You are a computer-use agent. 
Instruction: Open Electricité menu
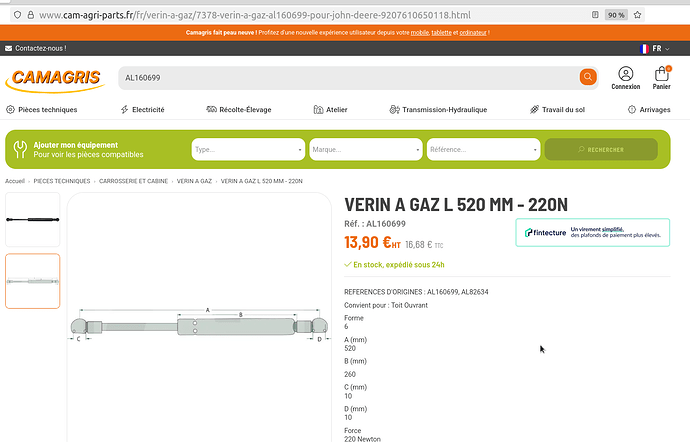click(148, 110)
